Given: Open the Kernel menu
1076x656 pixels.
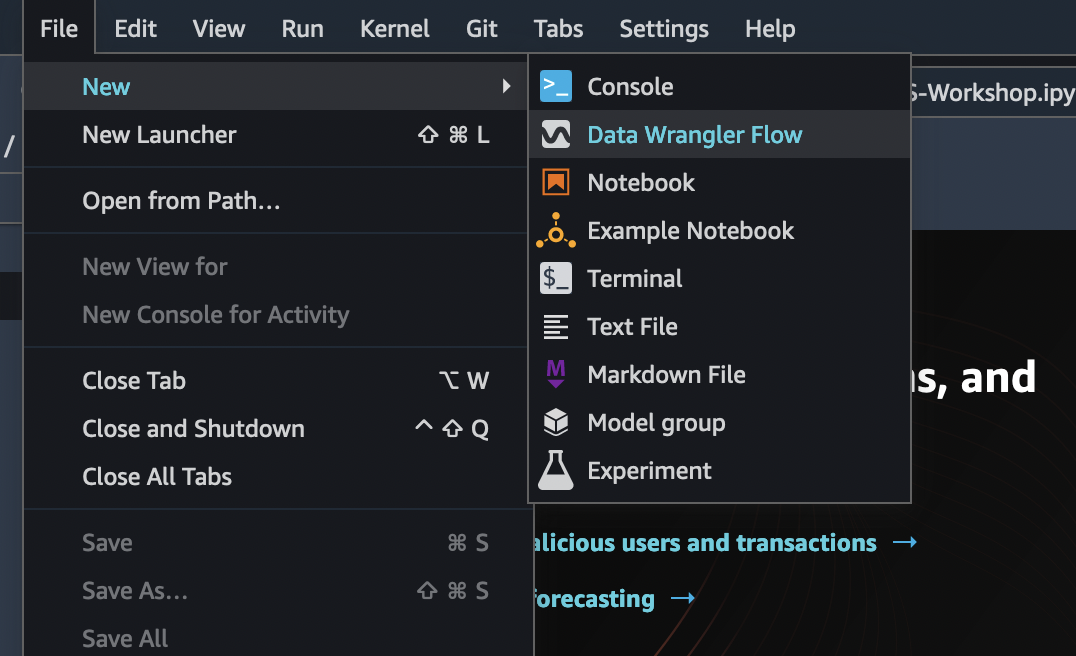Looking at the screenshot, I should pyautogui.click(x=394, y=28).
